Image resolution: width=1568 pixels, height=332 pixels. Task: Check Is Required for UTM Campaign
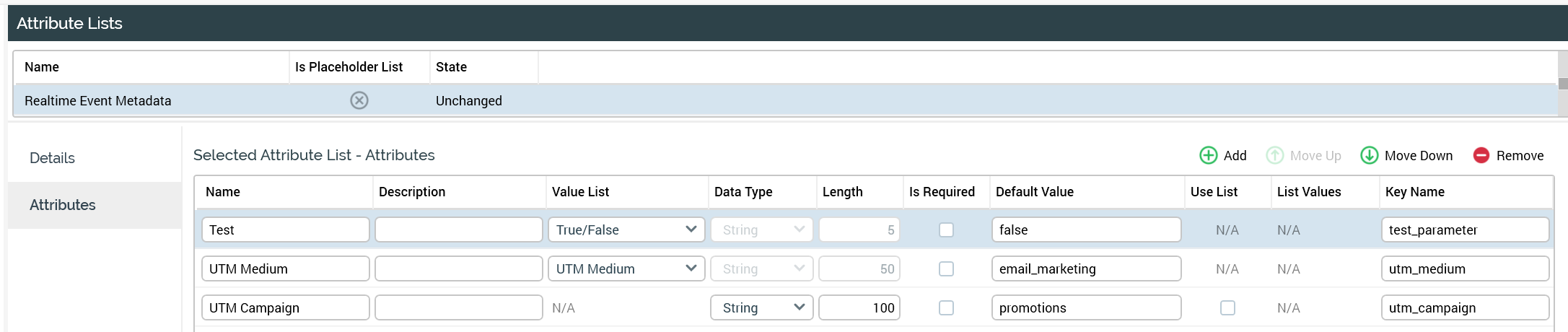click(x=946, y=307)
